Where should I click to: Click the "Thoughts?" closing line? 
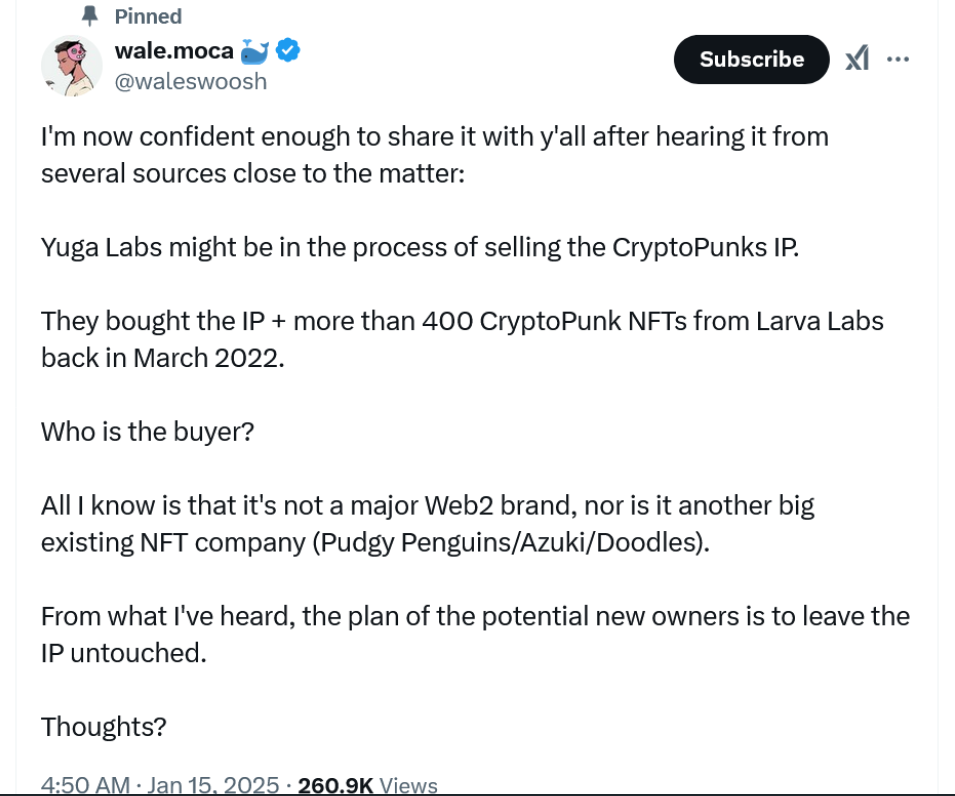click(x=103, y=726)
